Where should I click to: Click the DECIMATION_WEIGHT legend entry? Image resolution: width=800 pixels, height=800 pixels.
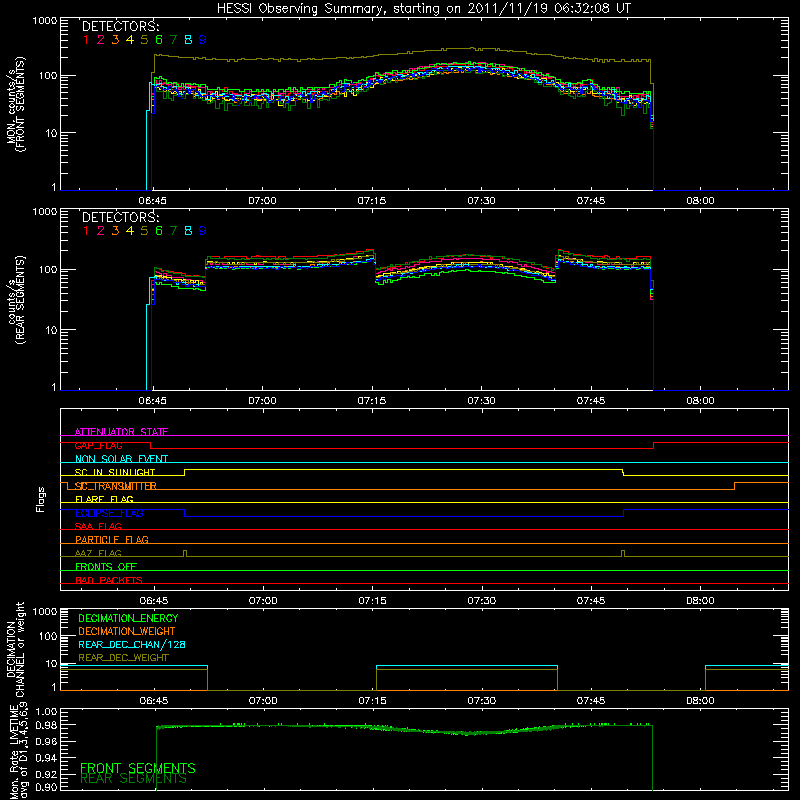(x=127, y=631)
